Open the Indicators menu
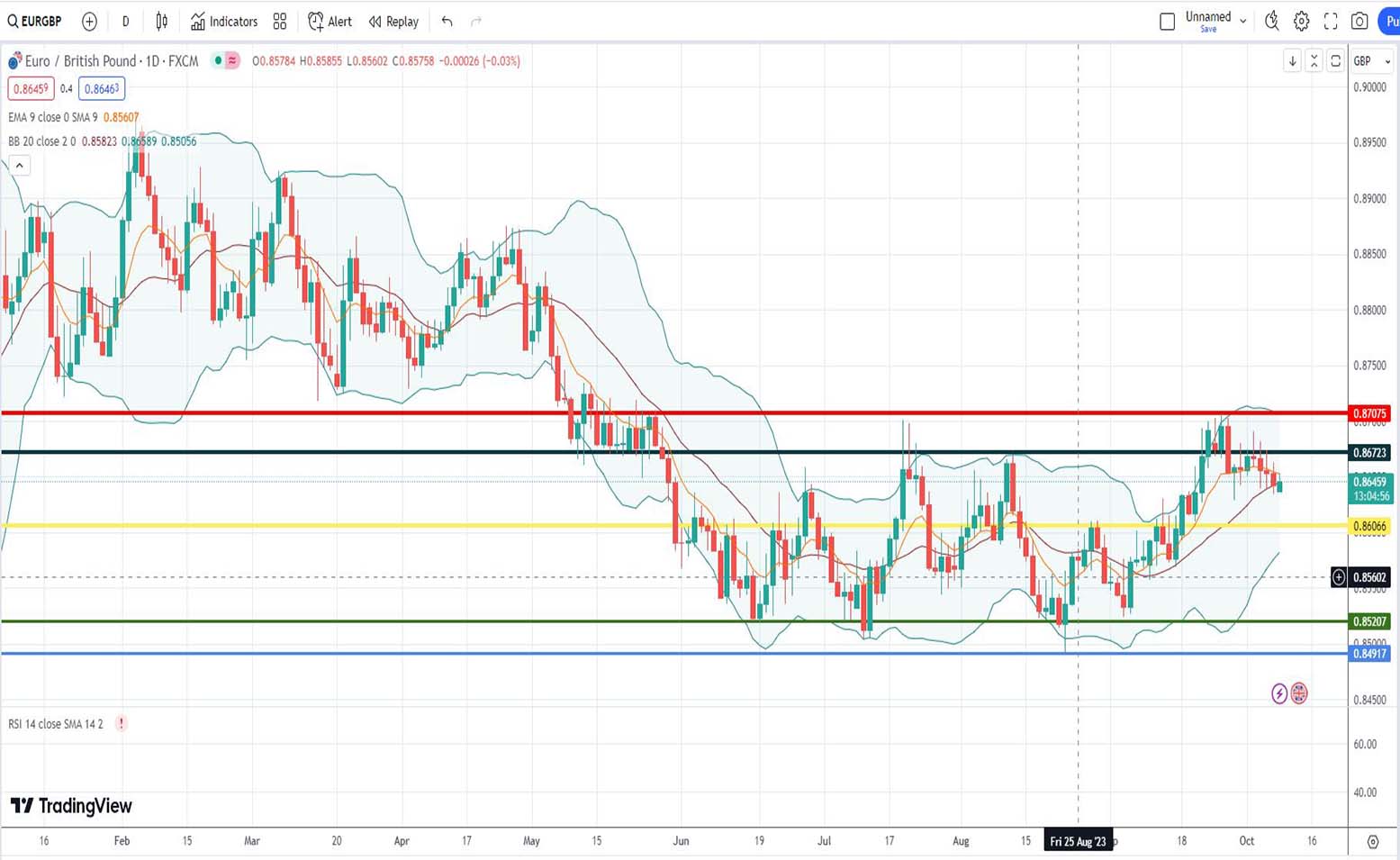The width and height of the screenshot is (1400, 860). pyautogui.click(x=224, y=22)
